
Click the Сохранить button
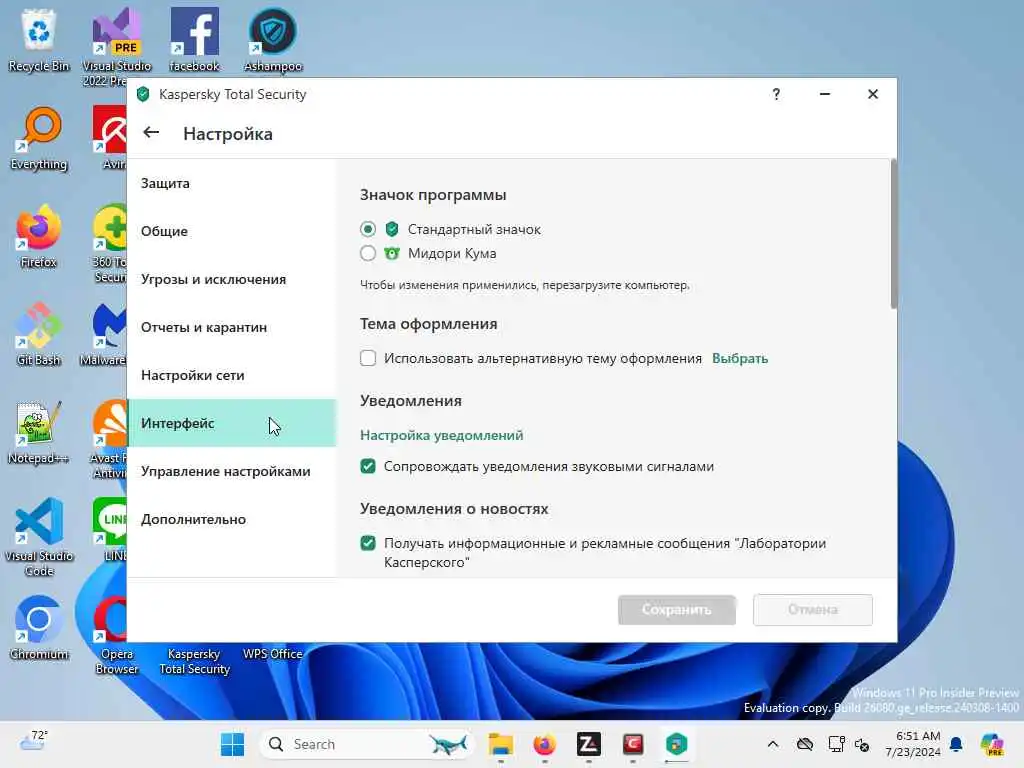point(677,609)
